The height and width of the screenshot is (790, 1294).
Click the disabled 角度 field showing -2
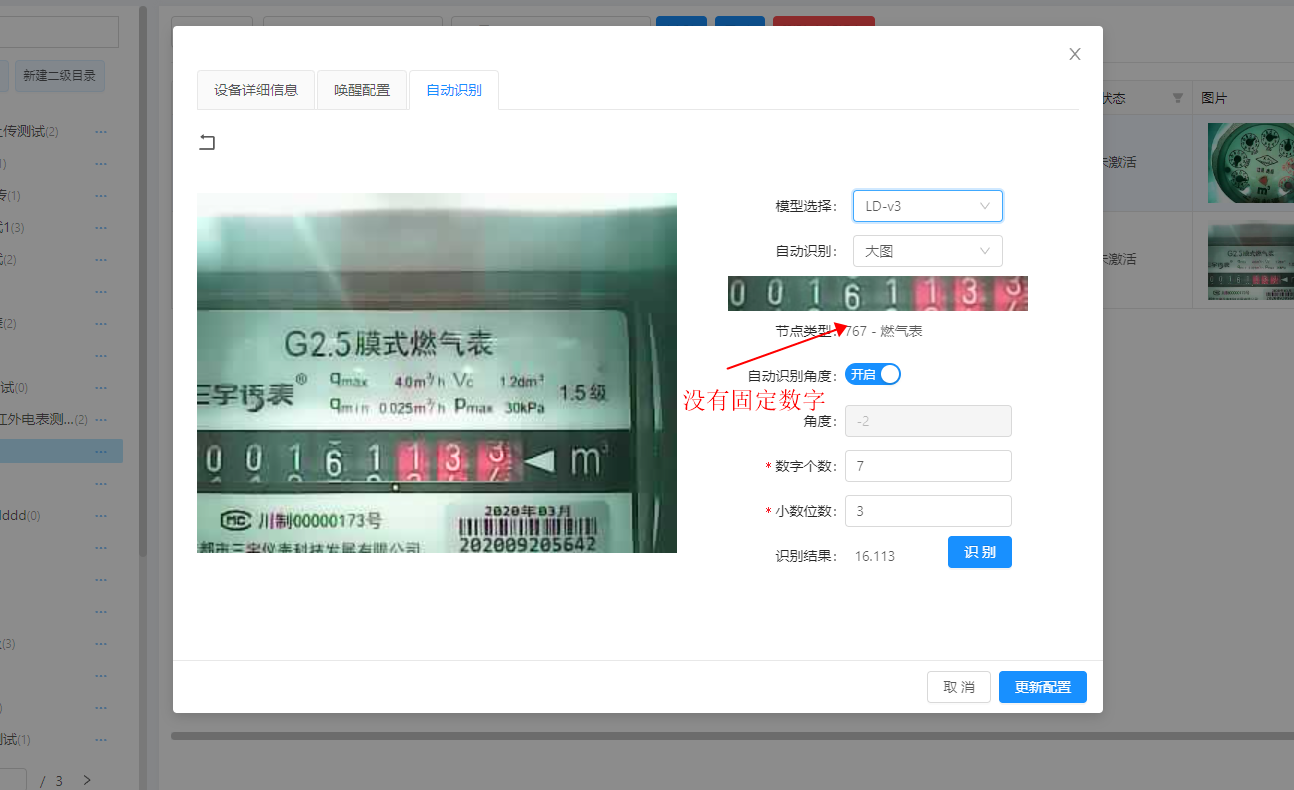click(928, 421)
